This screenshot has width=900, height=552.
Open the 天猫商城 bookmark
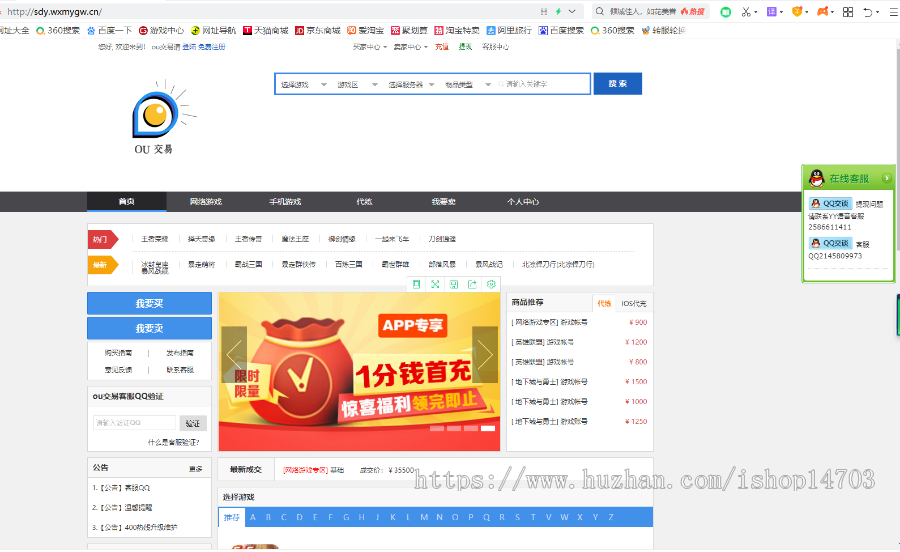coord(266,30)
